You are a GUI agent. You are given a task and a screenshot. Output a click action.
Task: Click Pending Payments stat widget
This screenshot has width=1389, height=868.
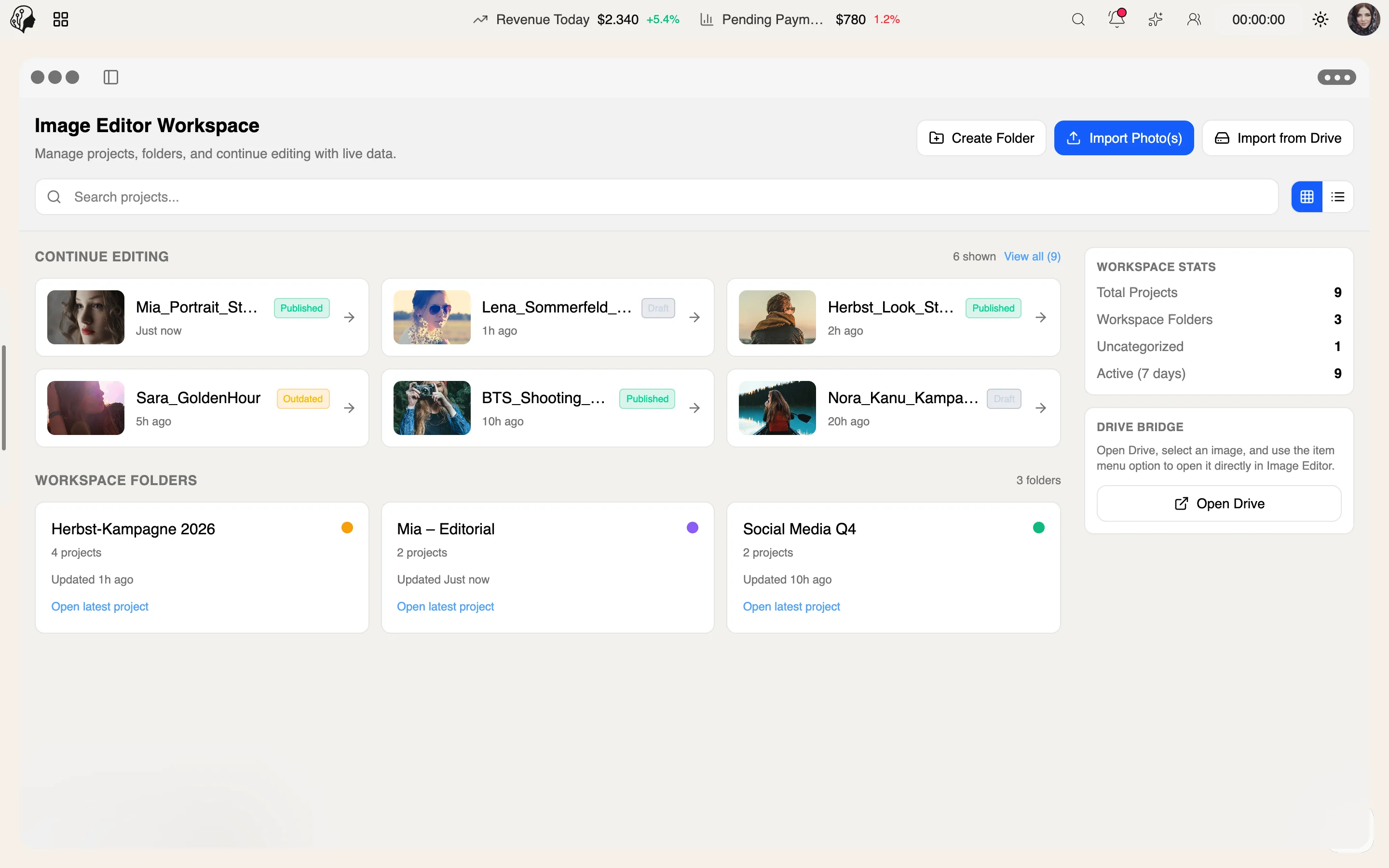pos(800,19)
